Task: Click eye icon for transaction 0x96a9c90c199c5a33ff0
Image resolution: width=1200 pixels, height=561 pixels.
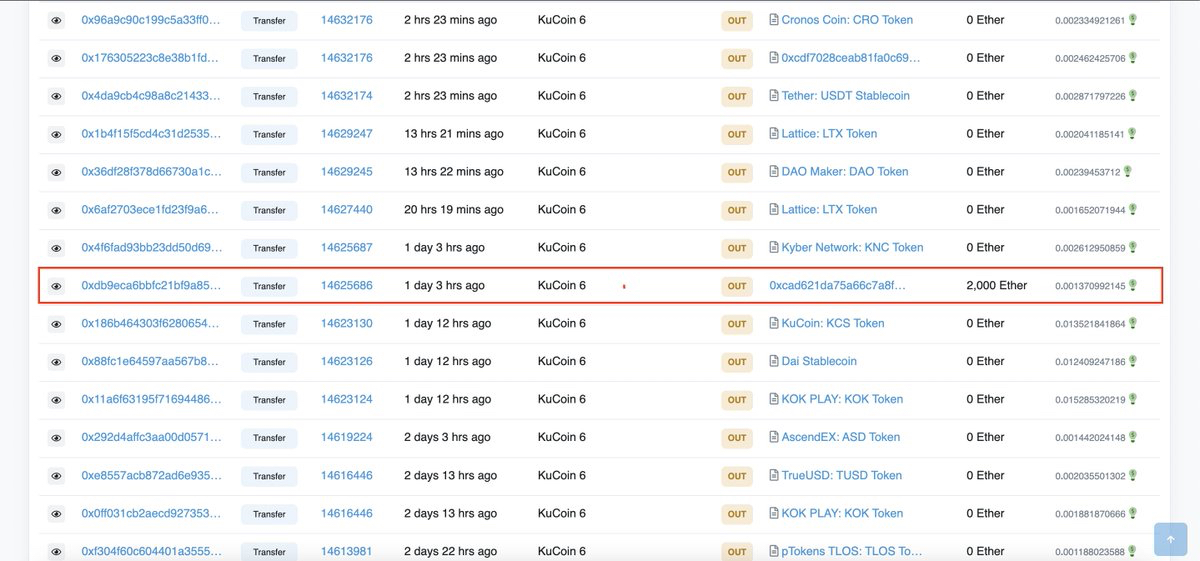Action: (57, 20)
